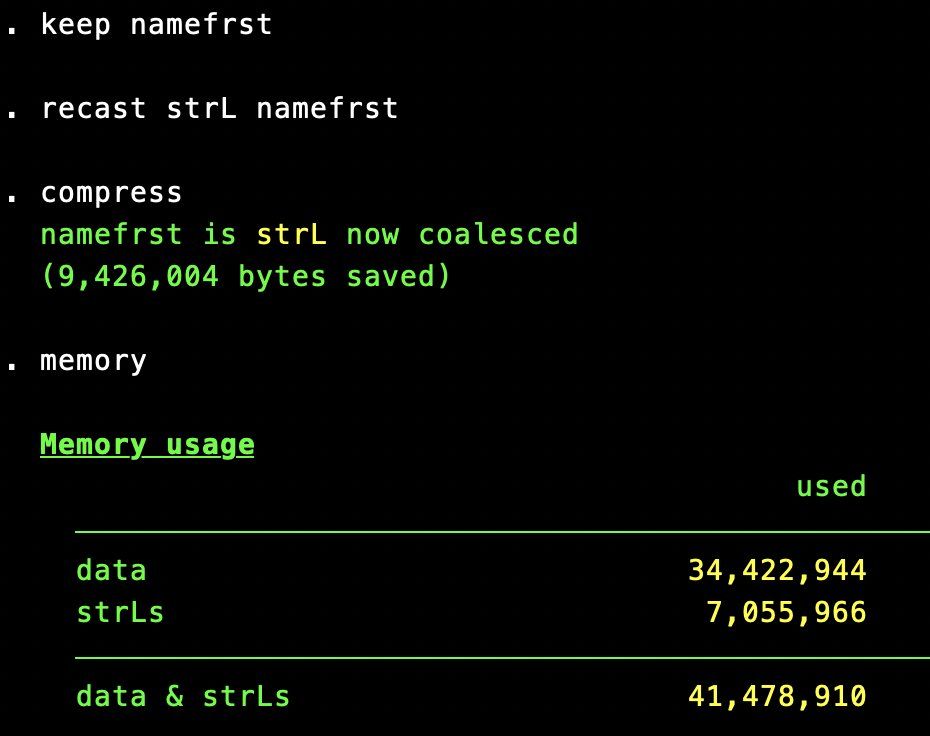
Task: Select the 'recast strL namefrst' command
Action: point(219,108)
